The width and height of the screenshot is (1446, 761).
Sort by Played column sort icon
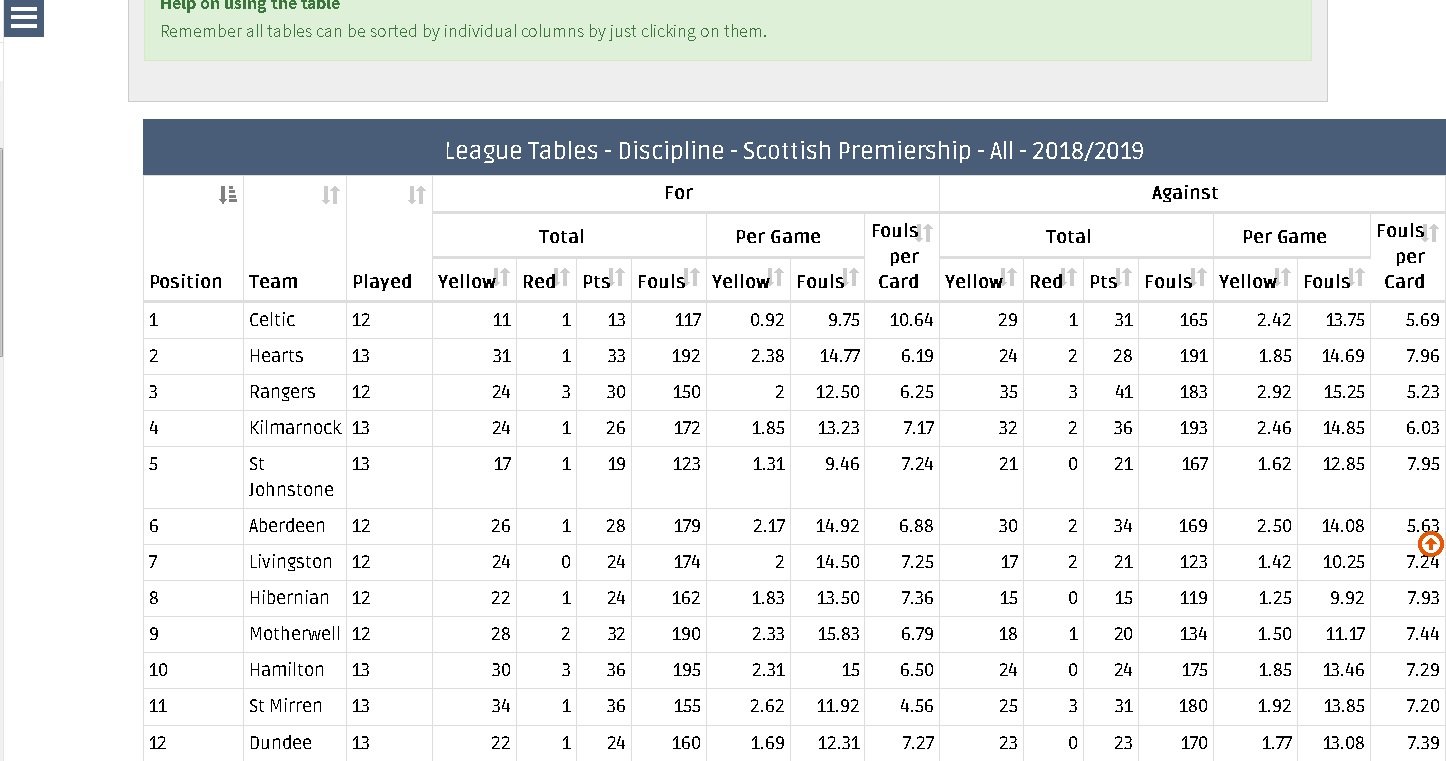pos(417,195)
